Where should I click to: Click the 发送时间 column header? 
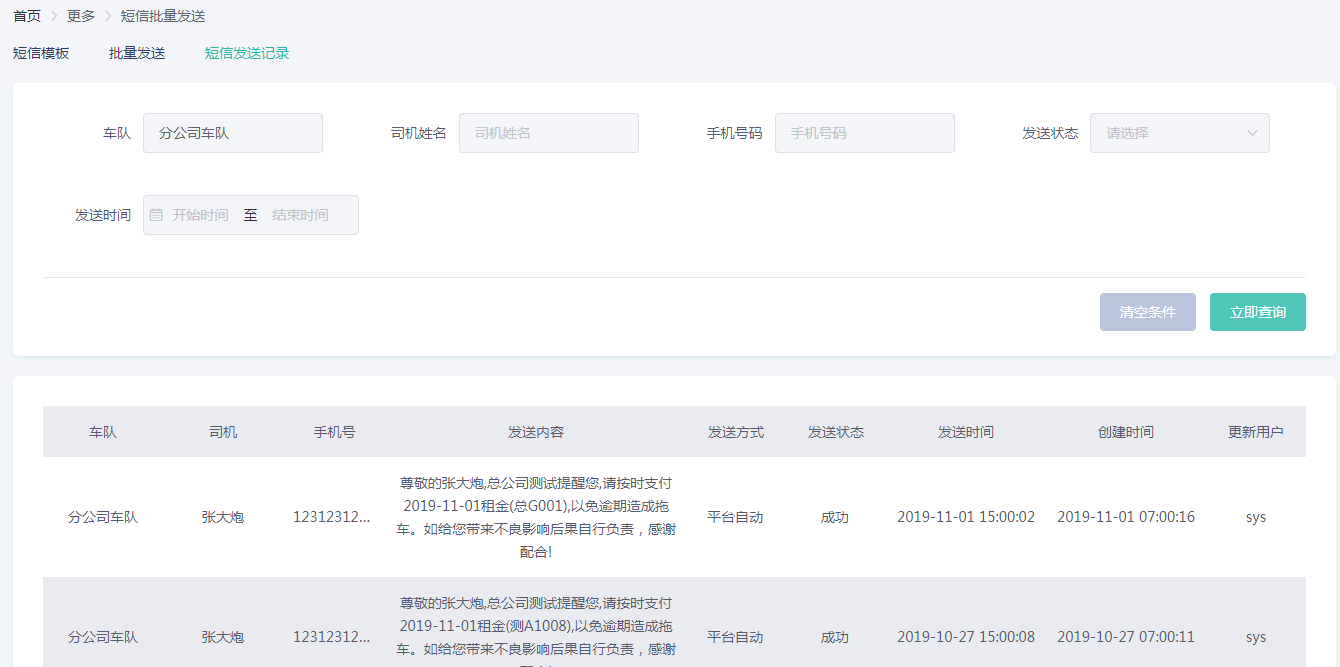[966, 432]
